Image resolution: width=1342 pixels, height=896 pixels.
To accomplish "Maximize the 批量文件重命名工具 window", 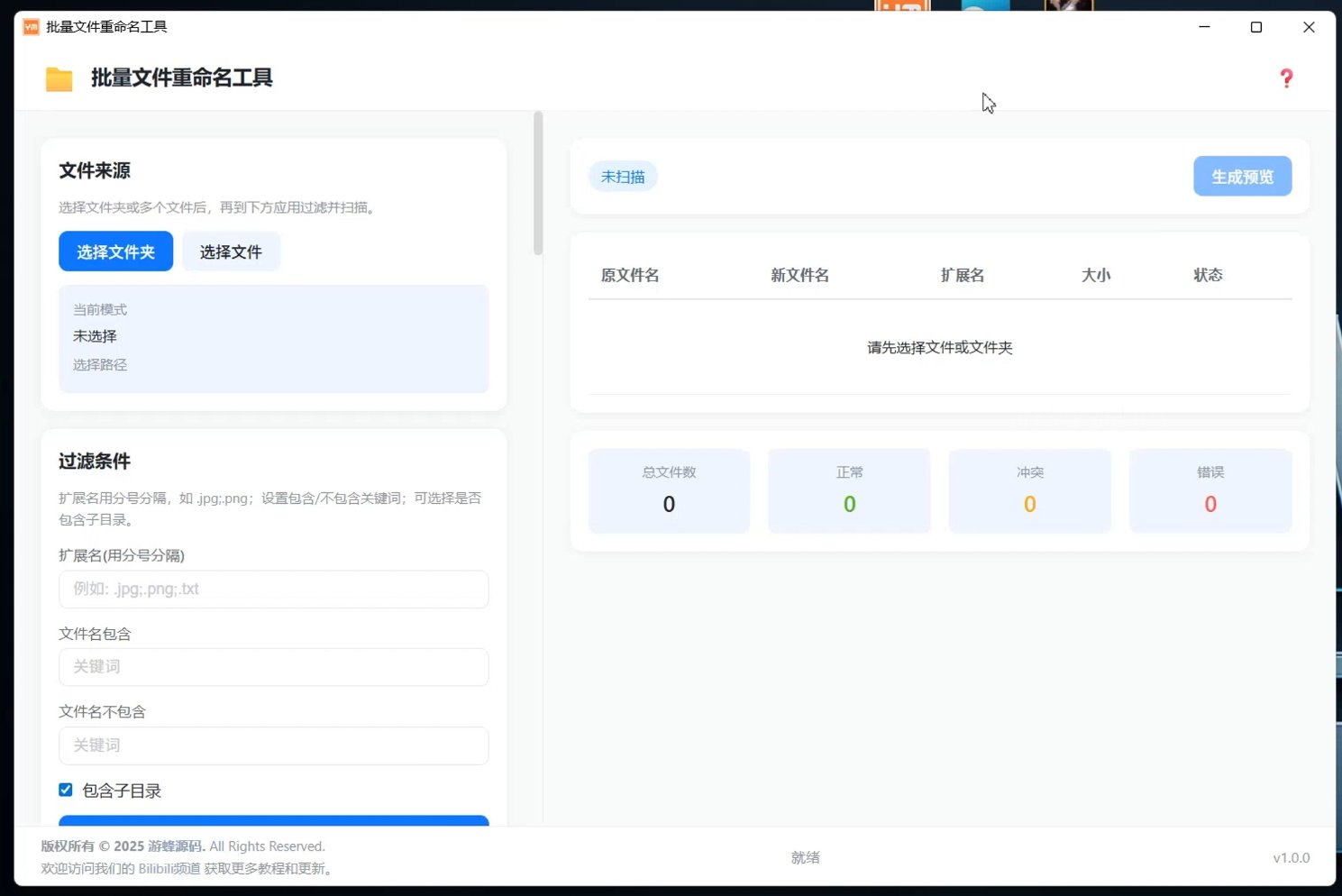I will (x=1256, y=27).
